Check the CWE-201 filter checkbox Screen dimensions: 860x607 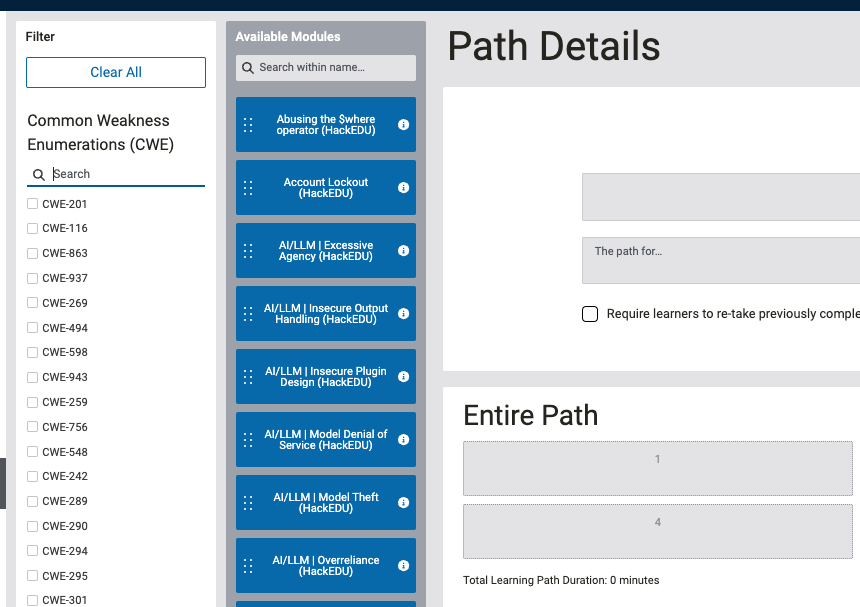point(32,203)
